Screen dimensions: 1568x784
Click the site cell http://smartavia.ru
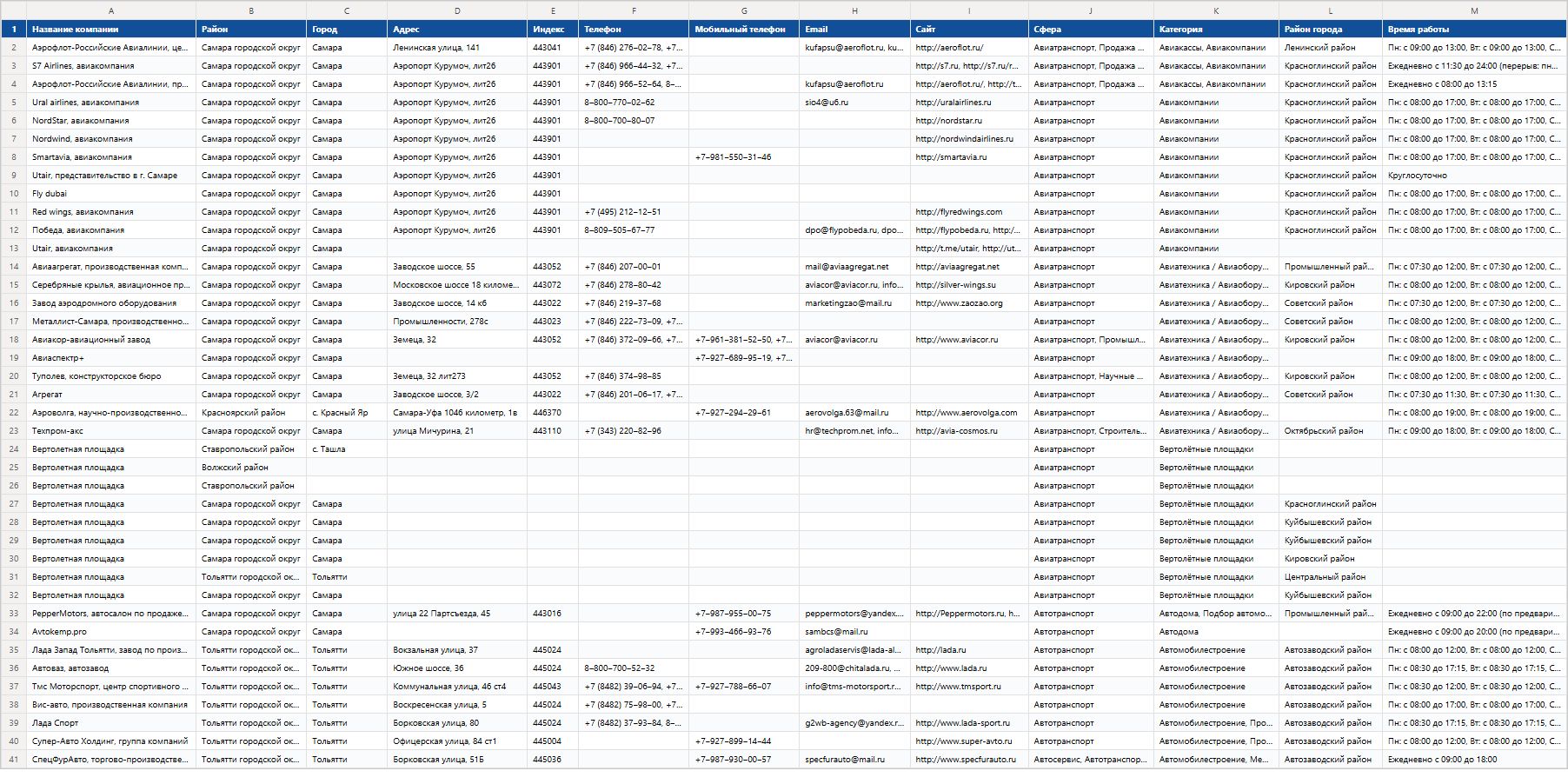tap(969, 157)
